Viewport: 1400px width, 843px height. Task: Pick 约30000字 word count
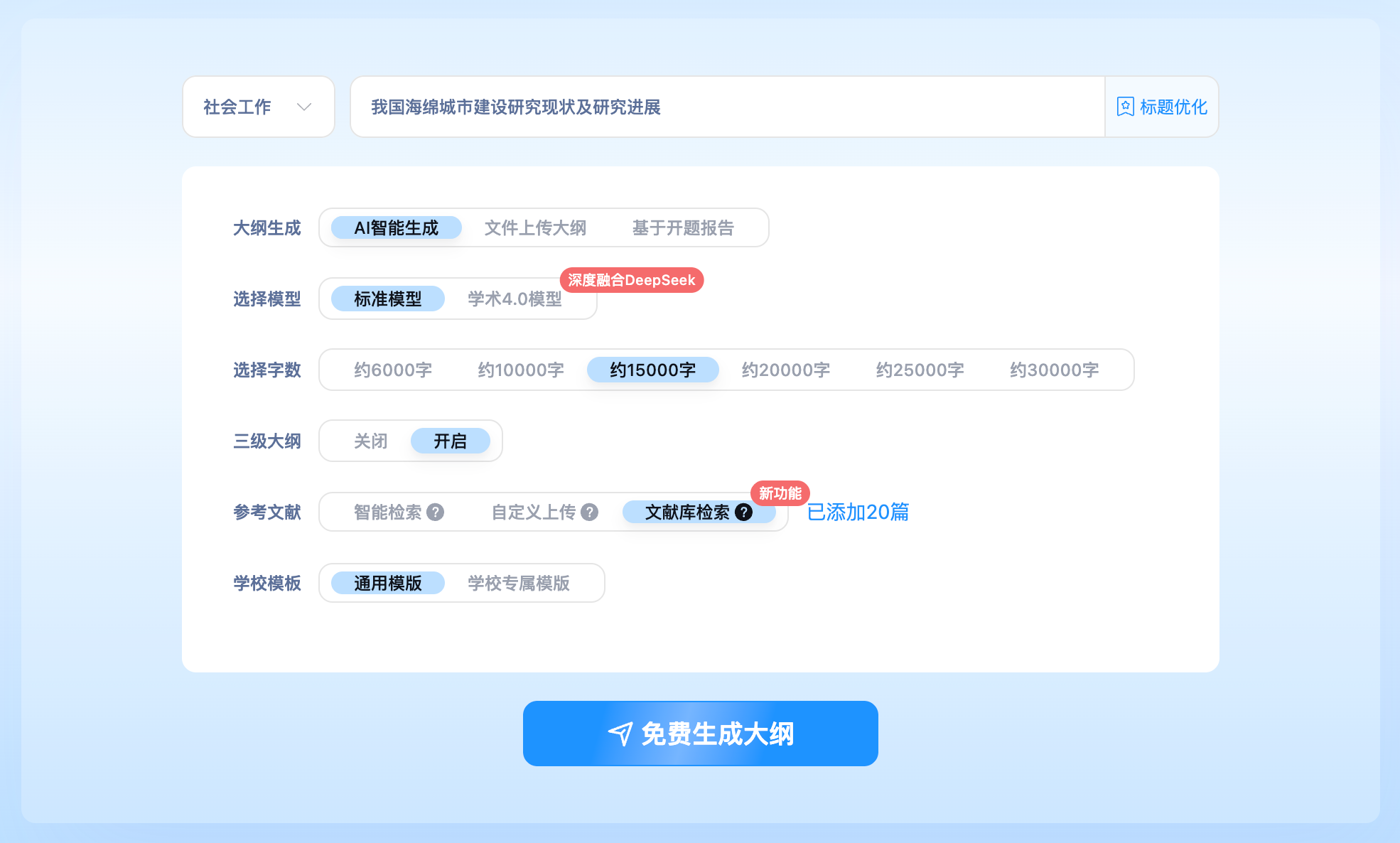1054,370
